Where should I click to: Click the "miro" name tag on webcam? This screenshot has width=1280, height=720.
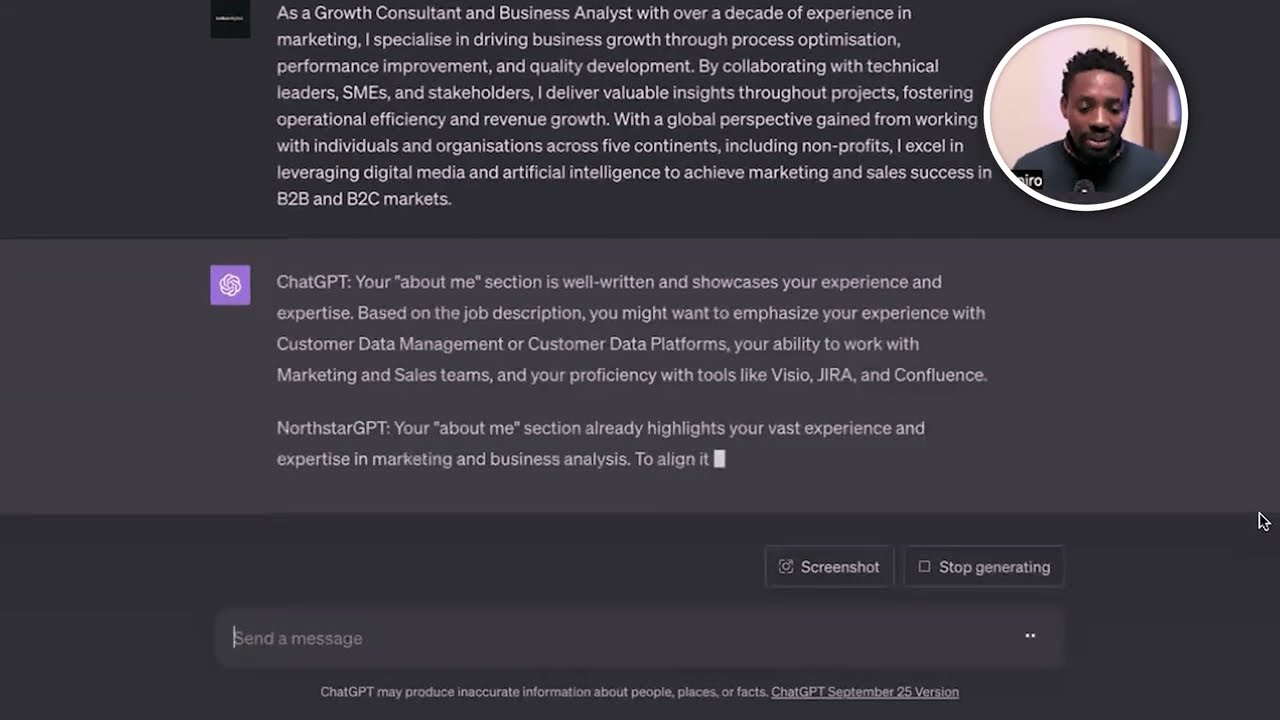1027,181
